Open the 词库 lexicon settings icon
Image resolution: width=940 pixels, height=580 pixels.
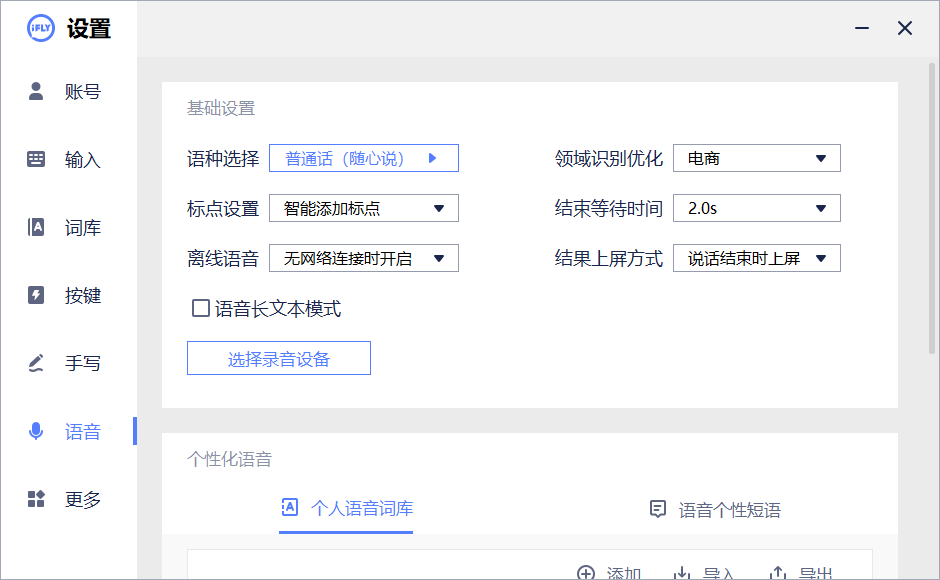click(x=37, y=227)
